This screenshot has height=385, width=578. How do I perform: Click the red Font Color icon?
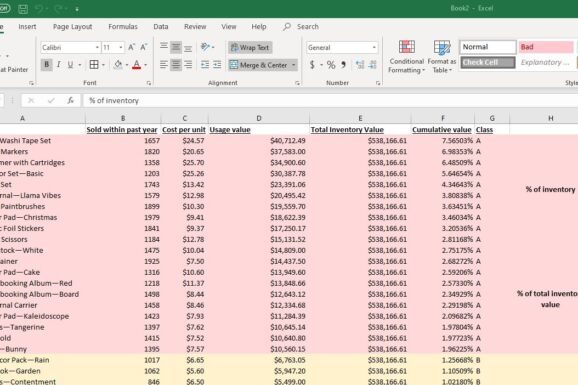point(136,65)
